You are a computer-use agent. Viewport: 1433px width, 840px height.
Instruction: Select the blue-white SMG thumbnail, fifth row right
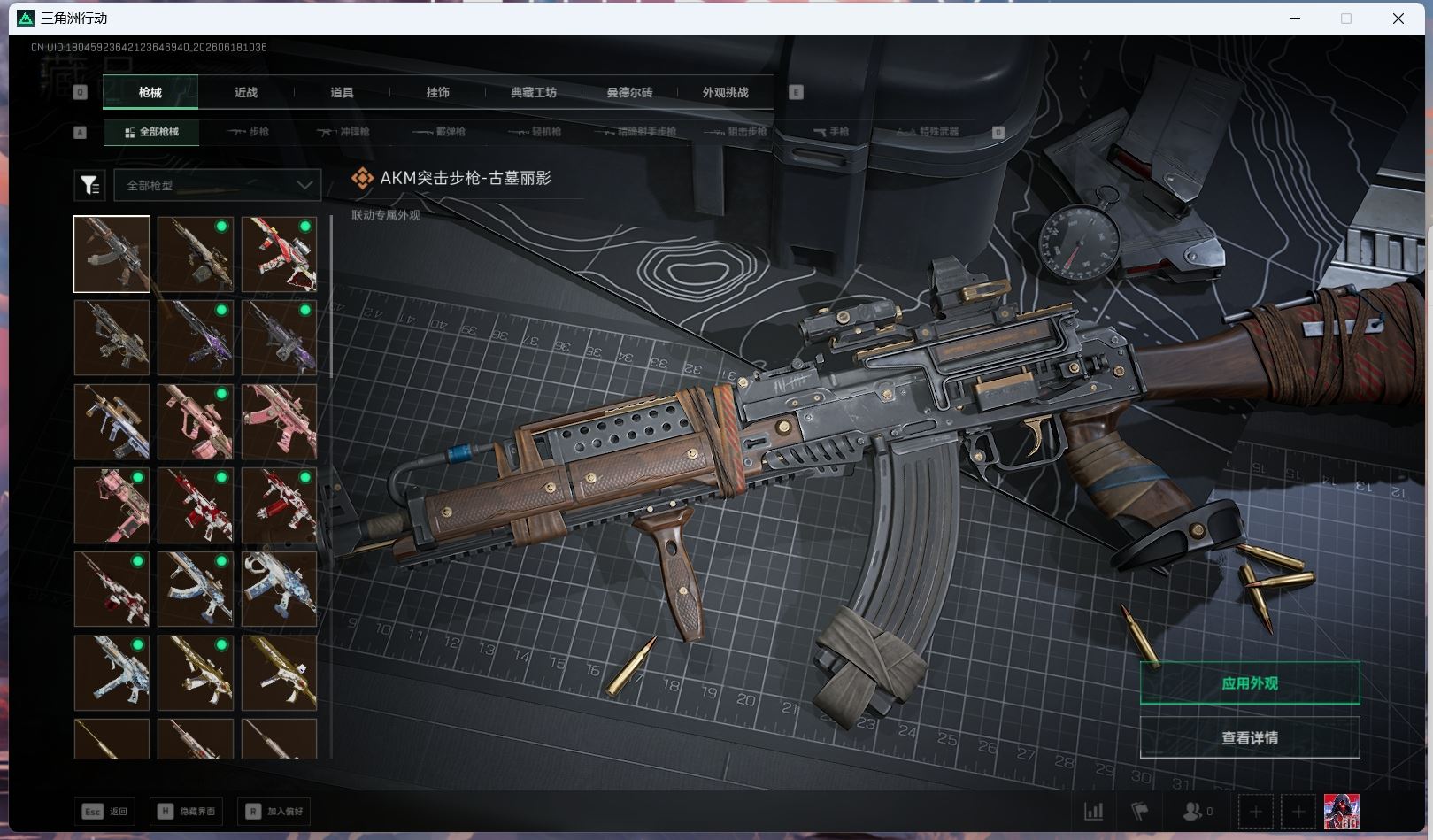pyautogui.click(x=279, y=589)
